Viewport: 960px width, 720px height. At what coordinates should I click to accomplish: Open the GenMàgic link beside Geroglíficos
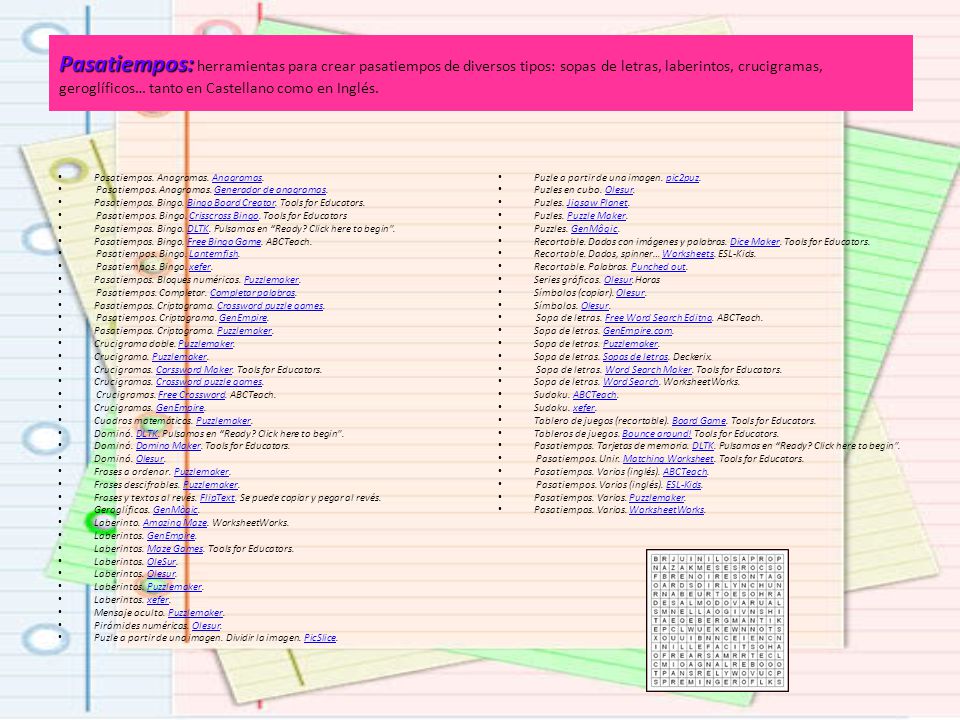[175, 509]
